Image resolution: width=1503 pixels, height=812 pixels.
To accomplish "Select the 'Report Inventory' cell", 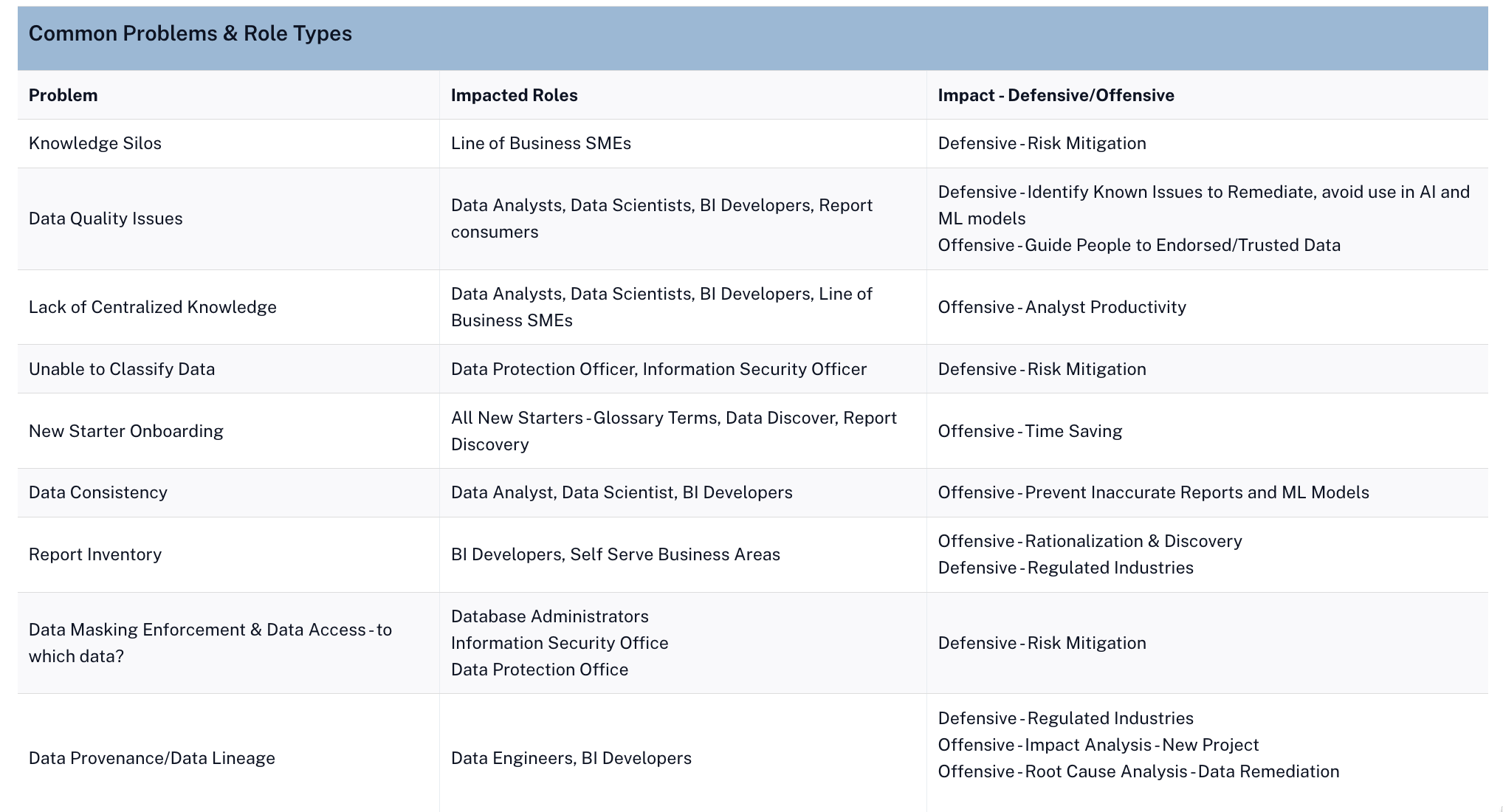I will pyautogui.click(x=94, y=554).
